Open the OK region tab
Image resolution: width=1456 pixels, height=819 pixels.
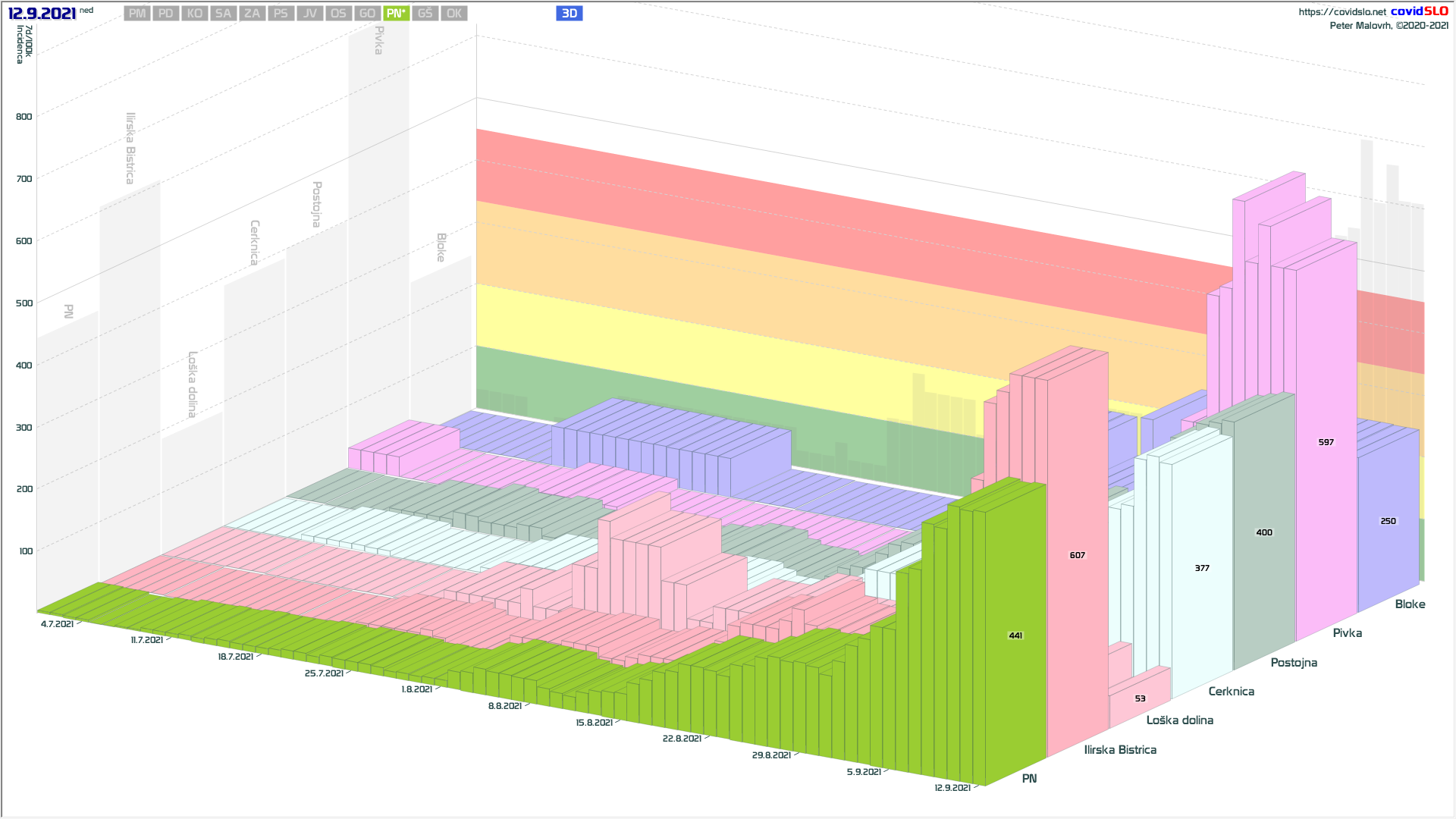point(453,14)
